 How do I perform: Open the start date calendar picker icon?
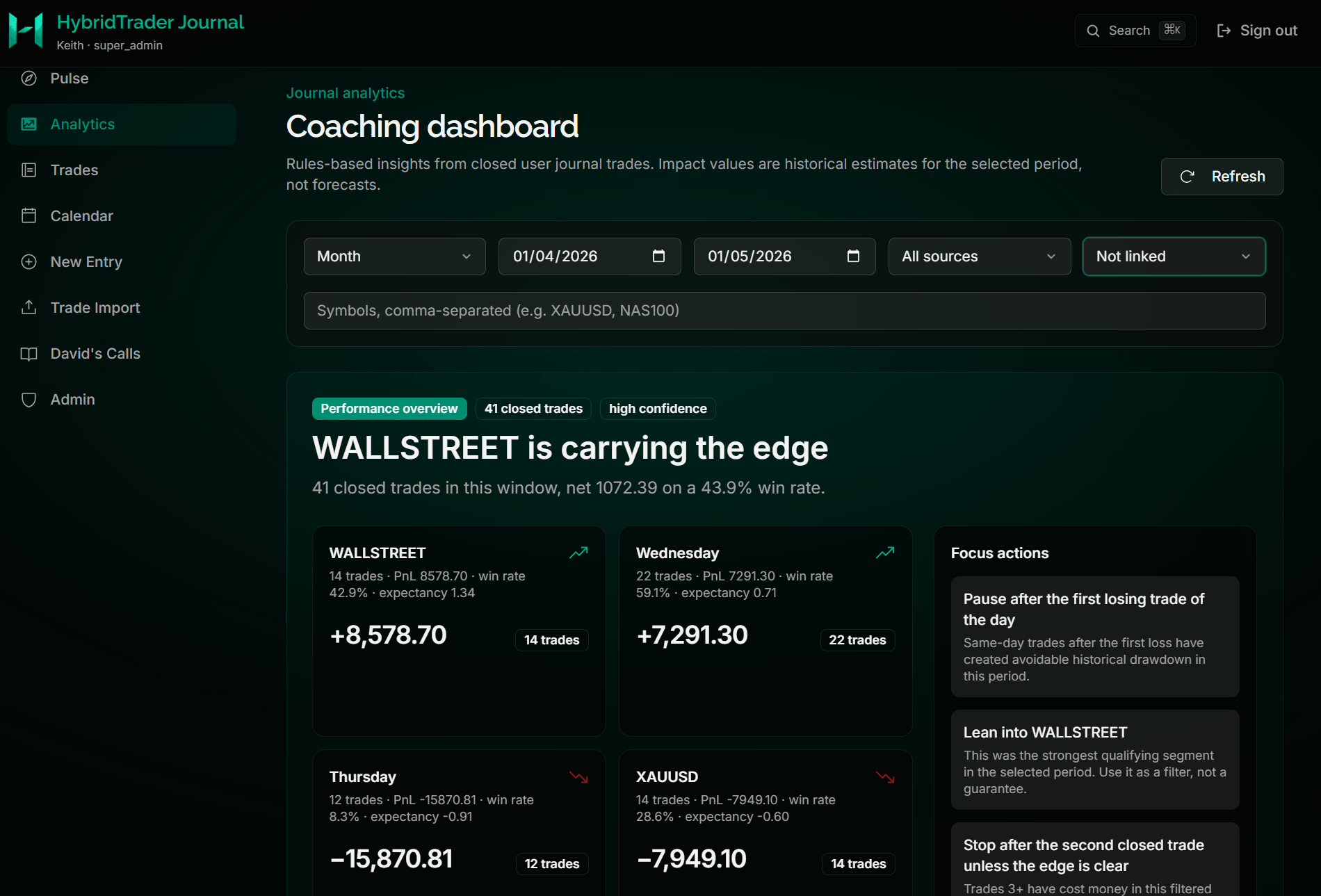tap(658, 256)
